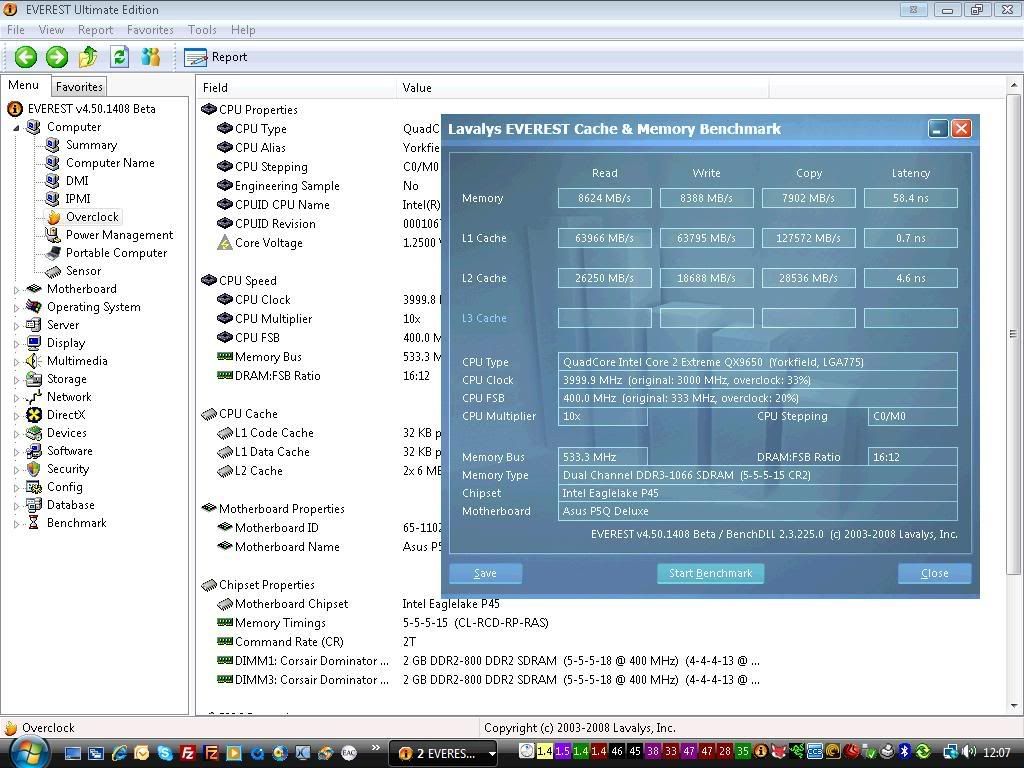The height and width of the screenshot is (768, 1024).
Task: Select the Command Rate (CR) row
Action: point(480,642)
